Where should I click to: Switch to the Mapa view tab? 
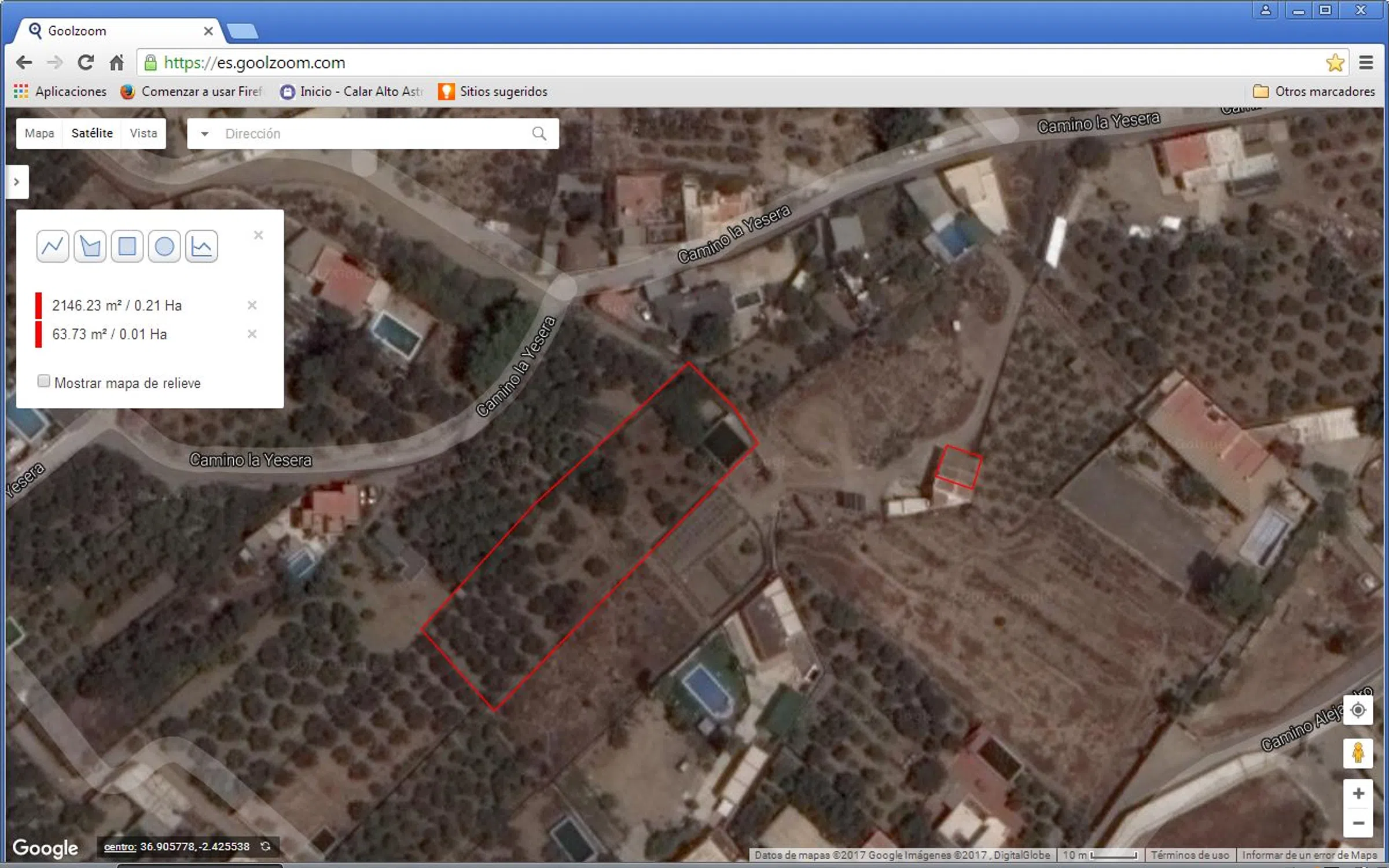coord(39,134)
